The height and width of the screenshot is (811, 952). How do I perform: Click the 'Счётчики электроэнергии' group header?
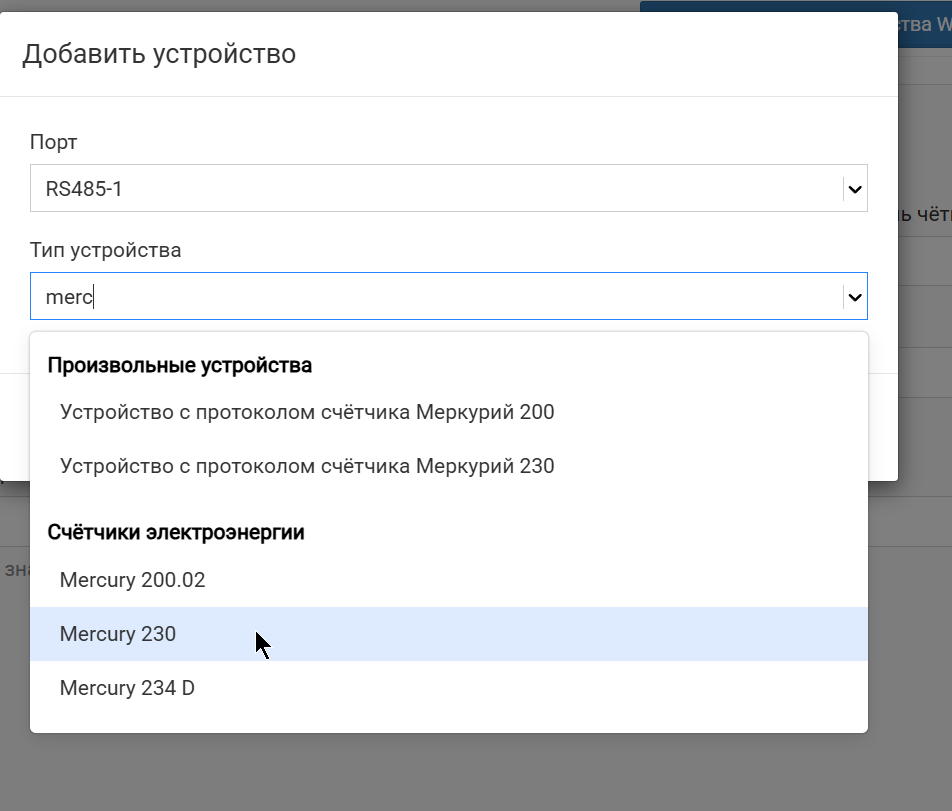pyautogui.click(x=176, y=532)
